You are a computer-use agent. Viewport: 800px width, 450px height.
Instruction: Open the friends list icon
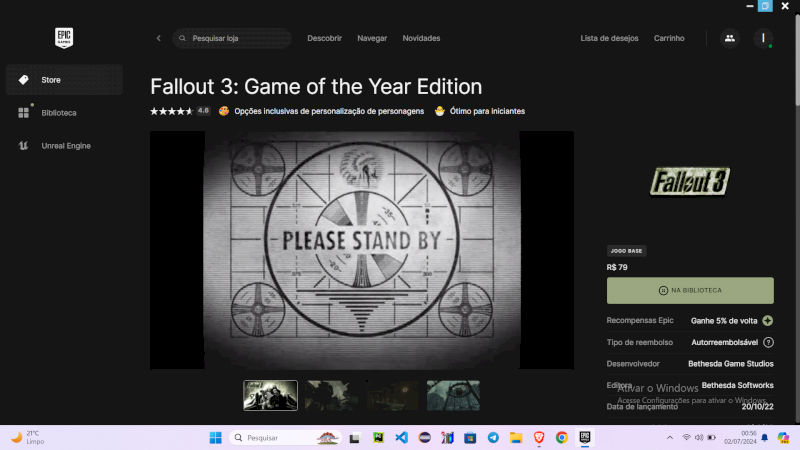tap(729, 38)
